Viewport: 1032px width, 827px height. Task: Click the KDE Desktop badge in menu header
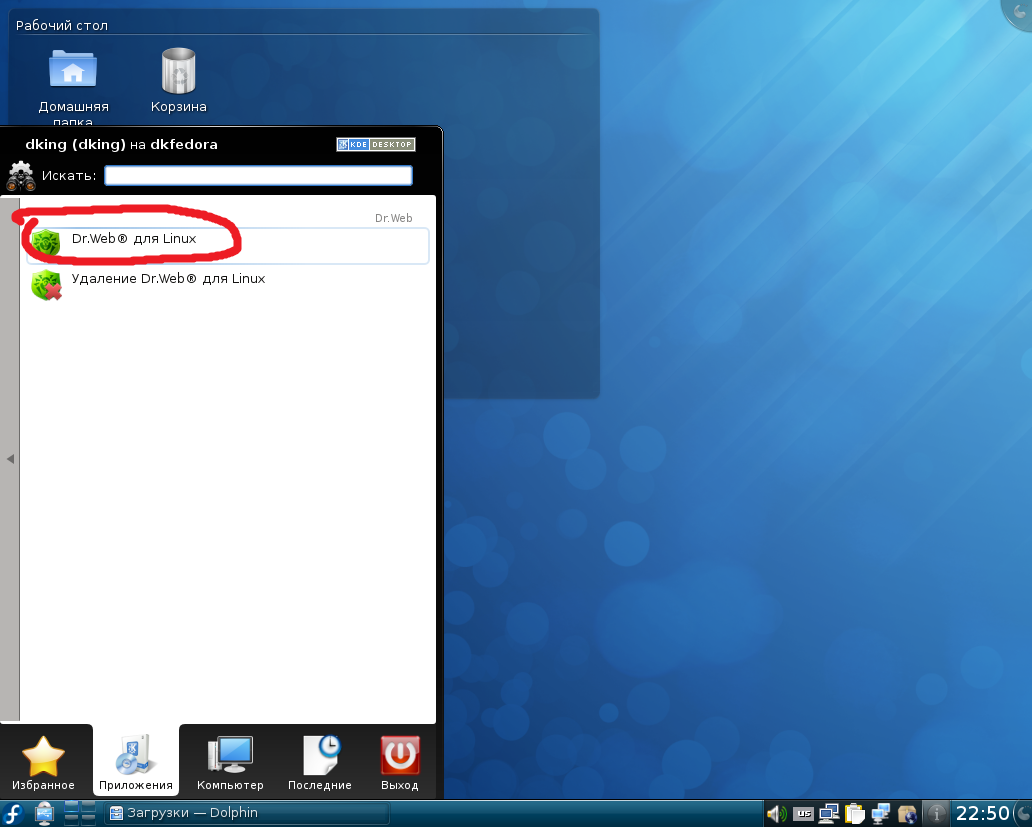pos(376,144)
